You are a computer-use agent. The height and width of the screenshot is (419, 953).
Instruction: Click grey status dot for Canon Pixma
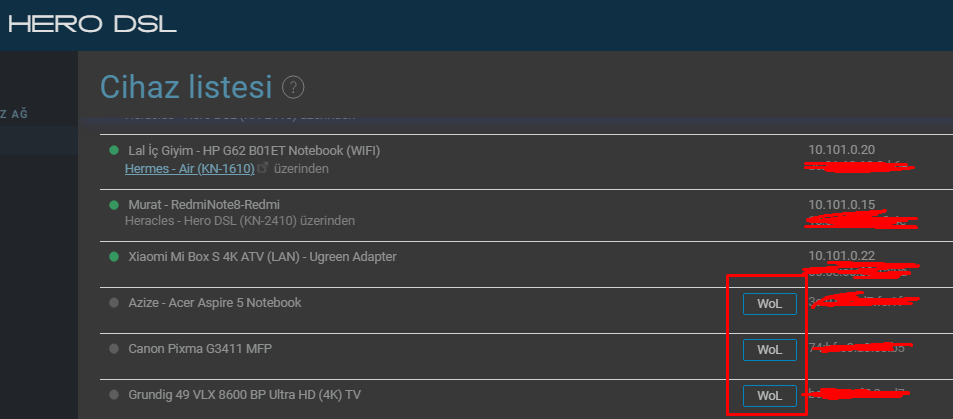(114, 349)
